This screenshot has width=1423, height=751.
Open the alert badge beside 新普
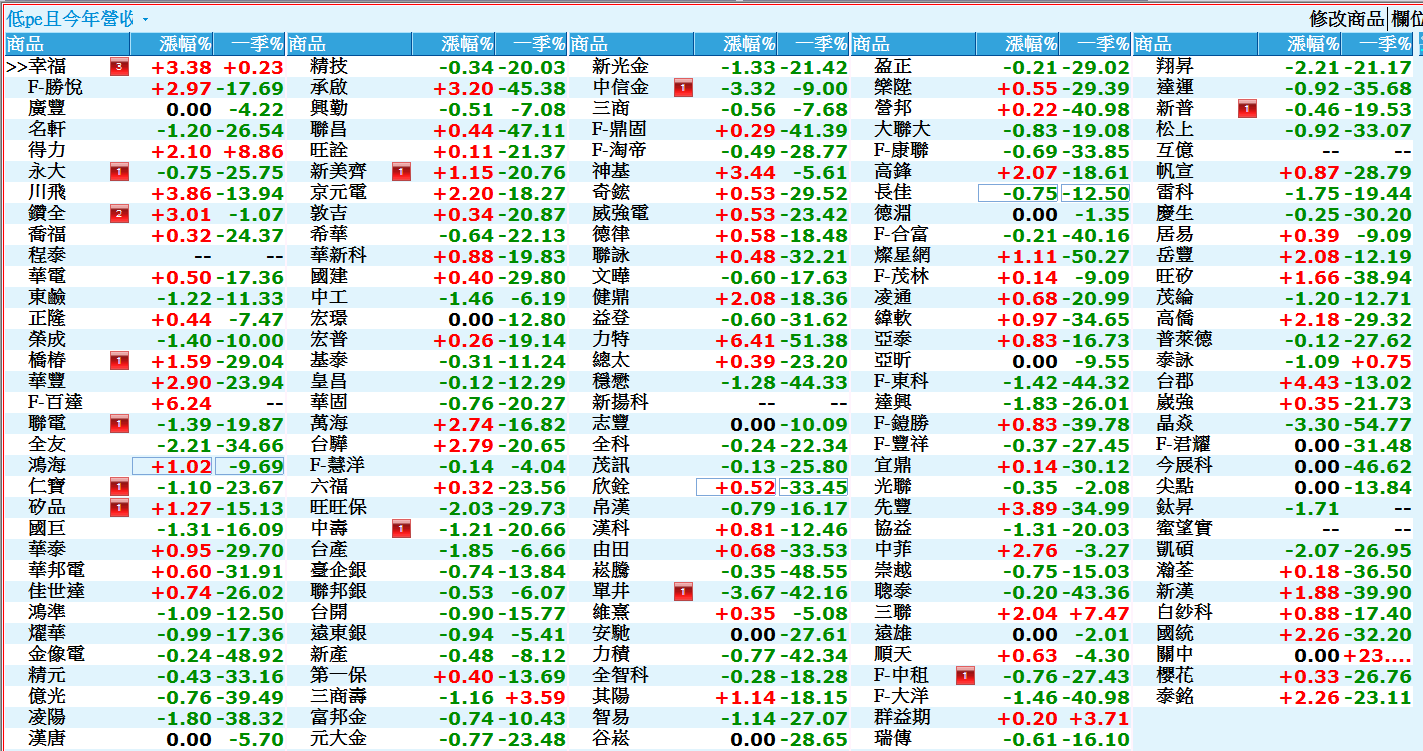tap(1247, 109)
